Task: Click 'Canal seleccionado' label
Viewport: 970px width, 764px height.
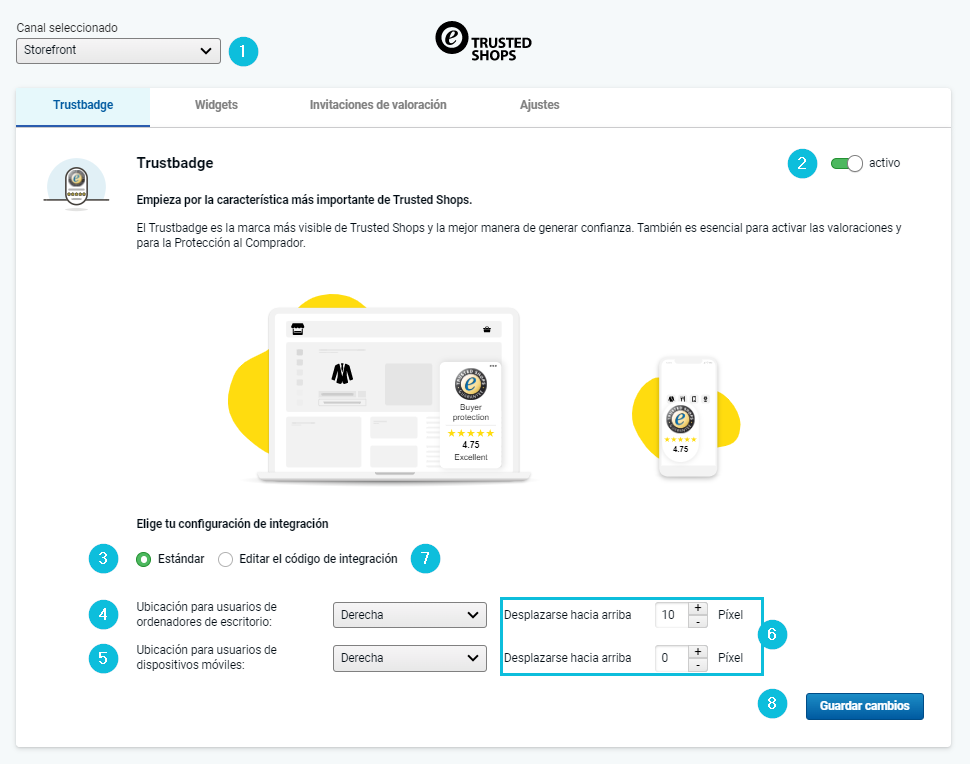Action: tap(67, 28)
